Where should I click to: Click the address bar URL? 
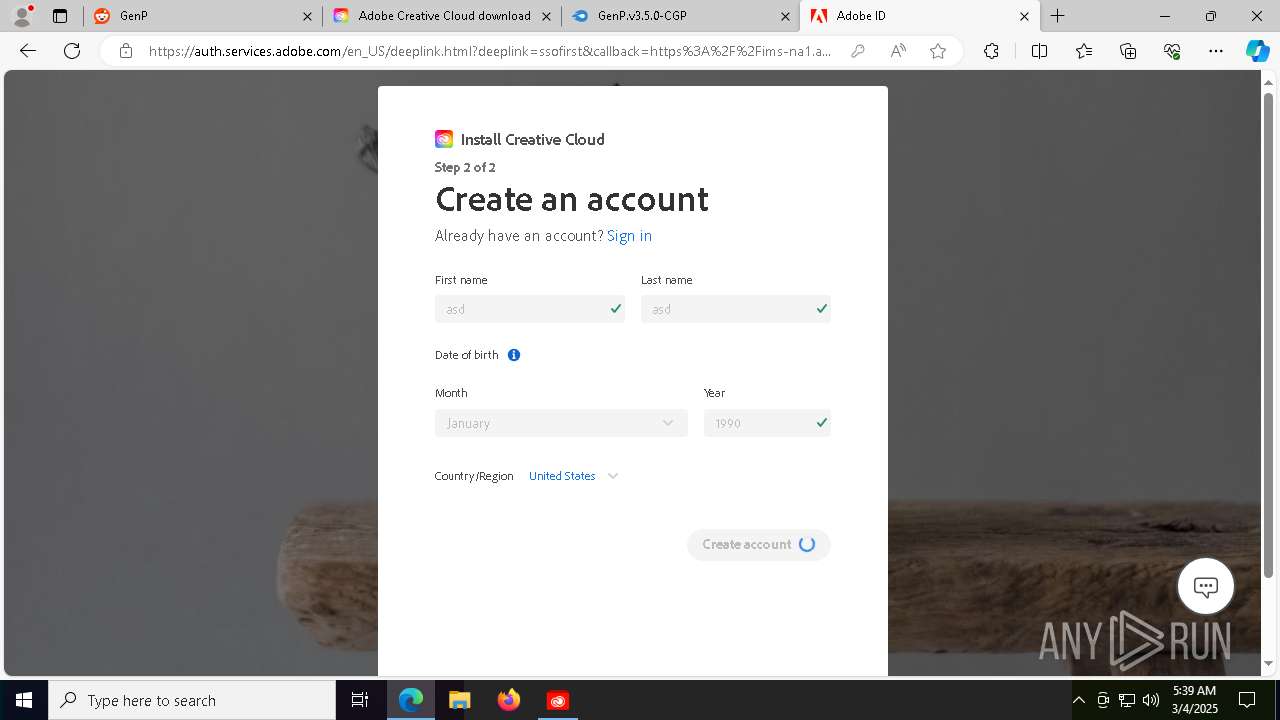coord(490,51)
